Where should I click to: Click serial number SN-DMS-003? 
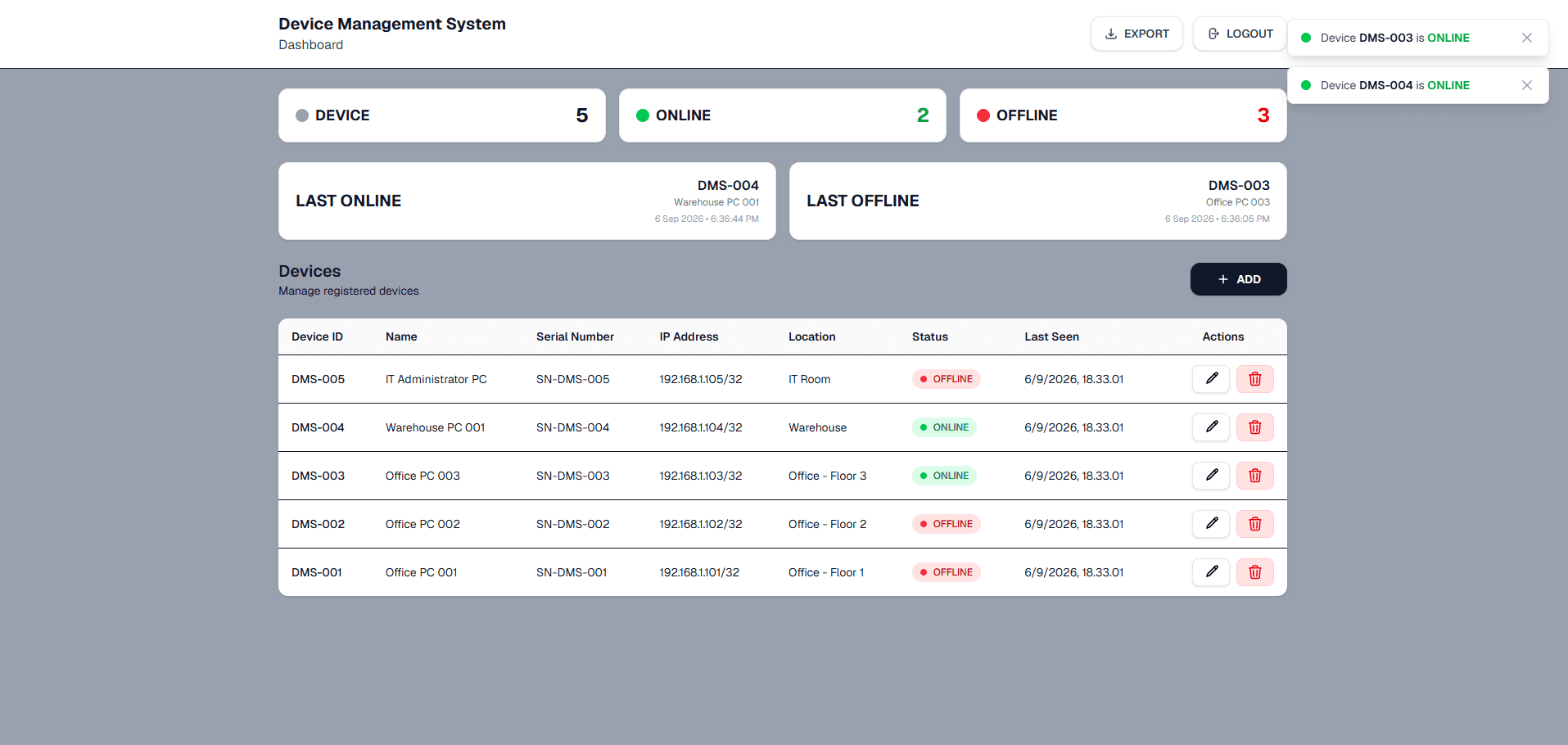click(572, 476)
